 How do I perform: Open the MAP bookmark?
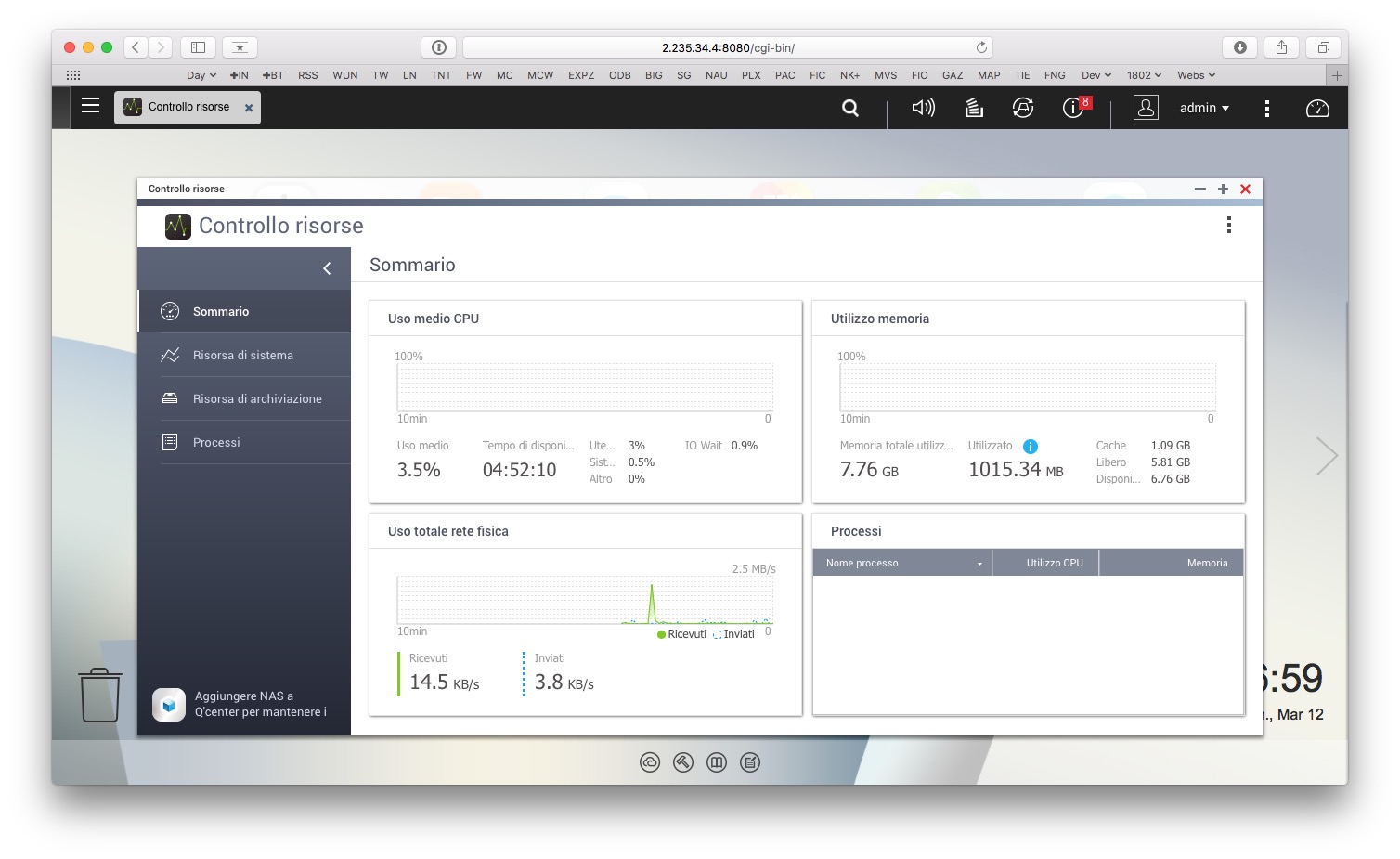click(x=989, y=75)
